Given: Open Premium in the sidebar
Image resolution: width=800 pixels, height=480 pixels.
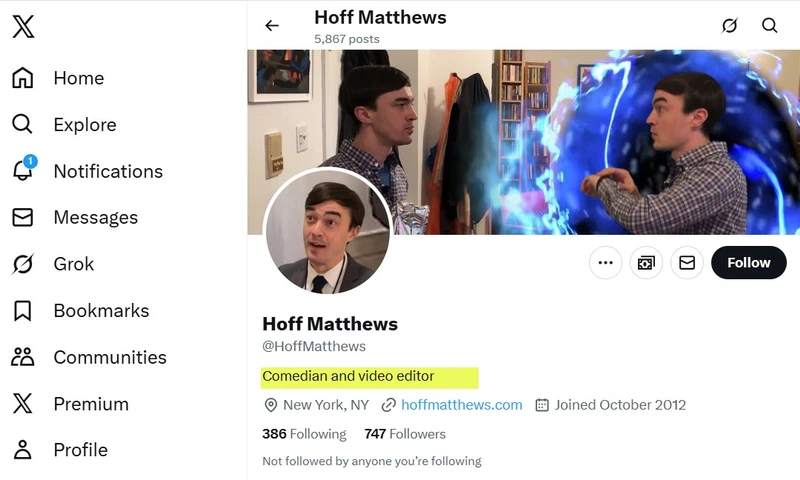Looking at the screenshot, I should 90,404.
